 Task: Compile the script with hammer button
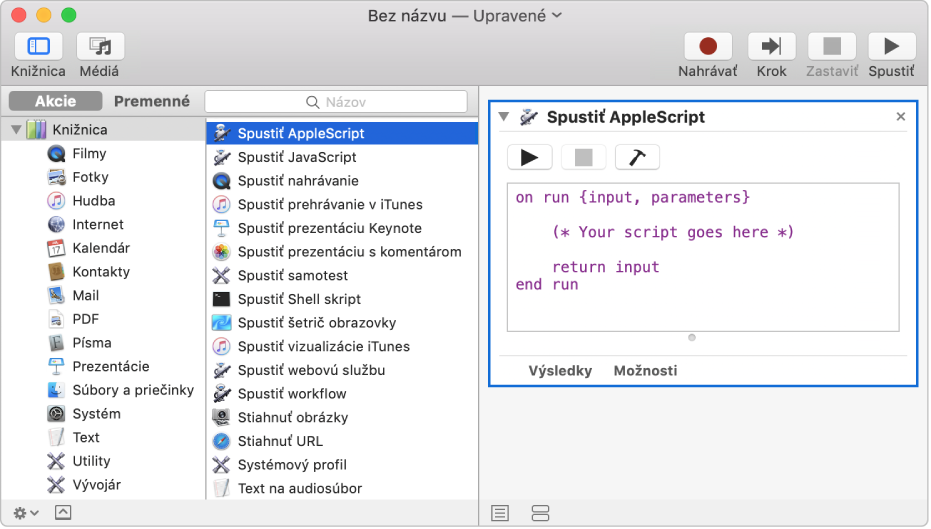click(637, 158)
